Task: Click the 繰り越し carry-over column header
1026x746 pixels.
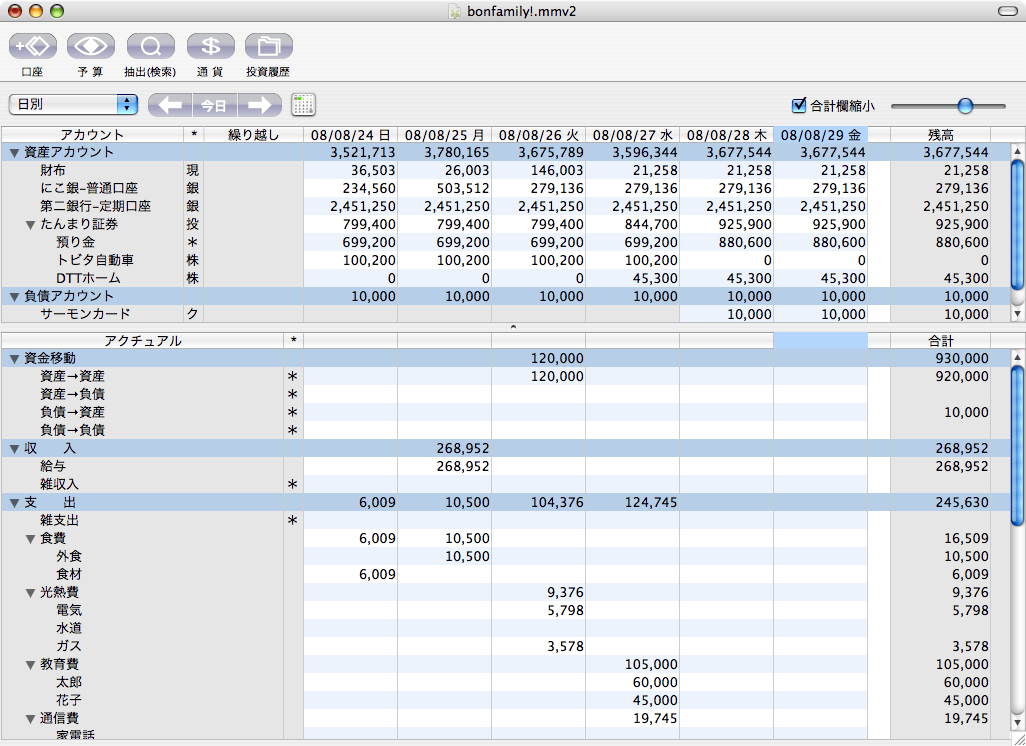Action: point(253,135)
